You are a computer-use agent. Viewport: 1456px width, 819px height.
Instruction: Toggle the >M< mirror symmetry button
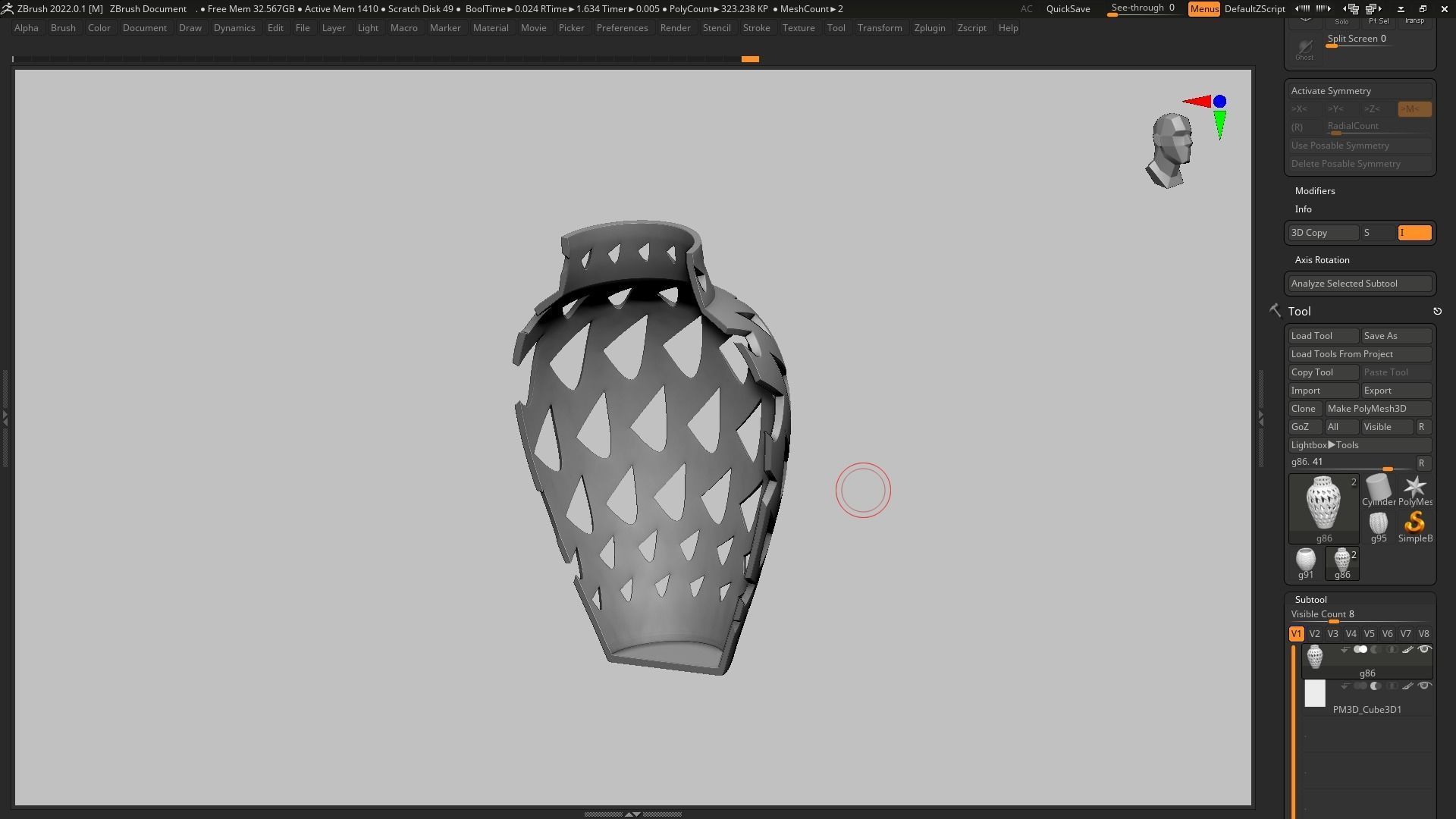point(1414,109)
